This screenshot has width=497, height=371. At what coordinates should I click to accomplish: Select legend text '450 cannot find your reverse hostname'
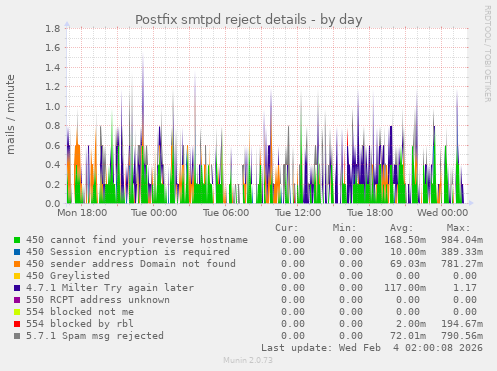(137, 240)
